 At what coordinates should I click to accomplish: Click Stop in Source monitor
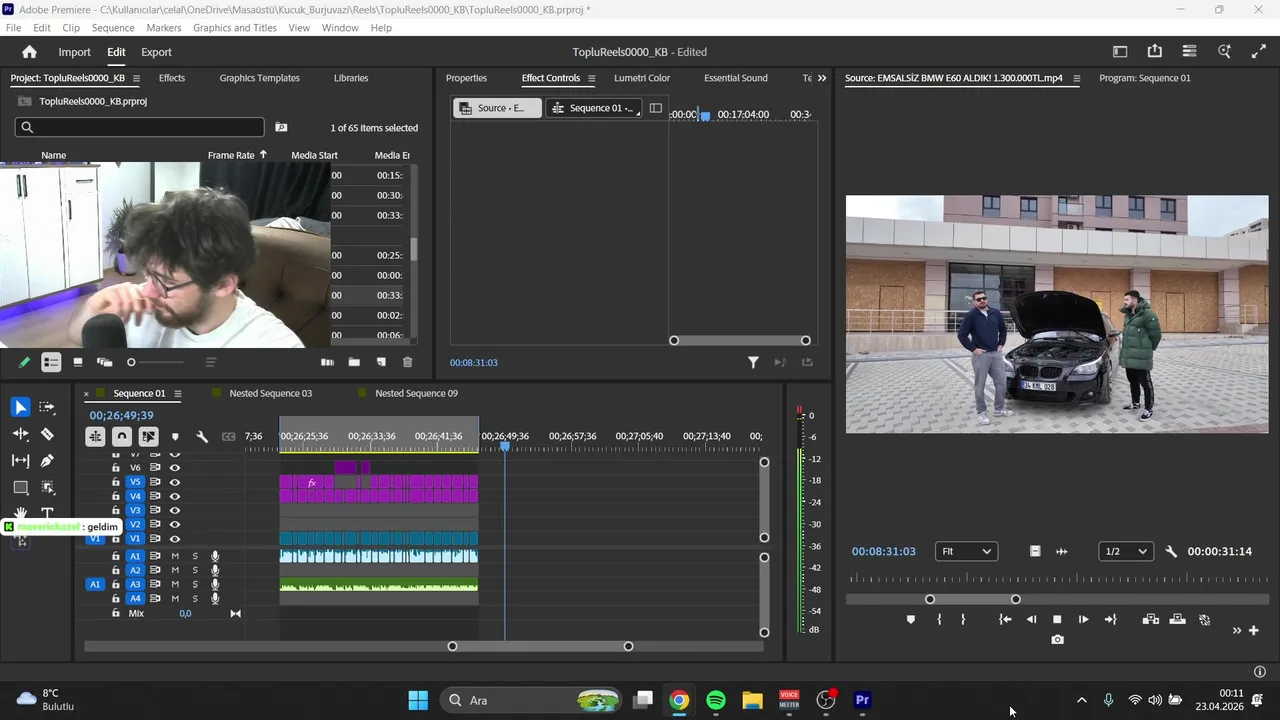tap(1057, 620)
